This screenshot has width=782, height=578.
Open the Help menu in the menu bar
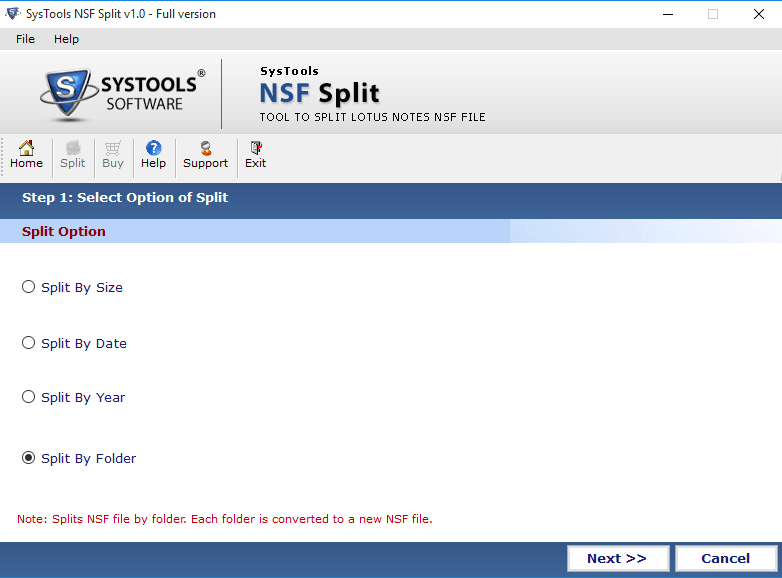(x=66, y=39)
